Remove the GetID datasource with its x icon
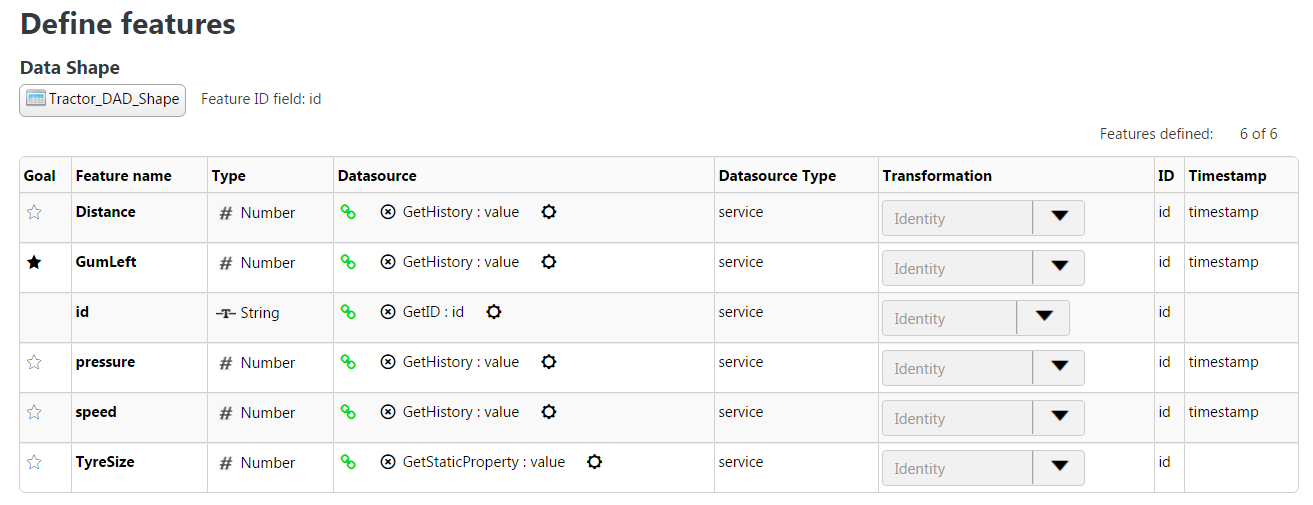 pos(388,312)
